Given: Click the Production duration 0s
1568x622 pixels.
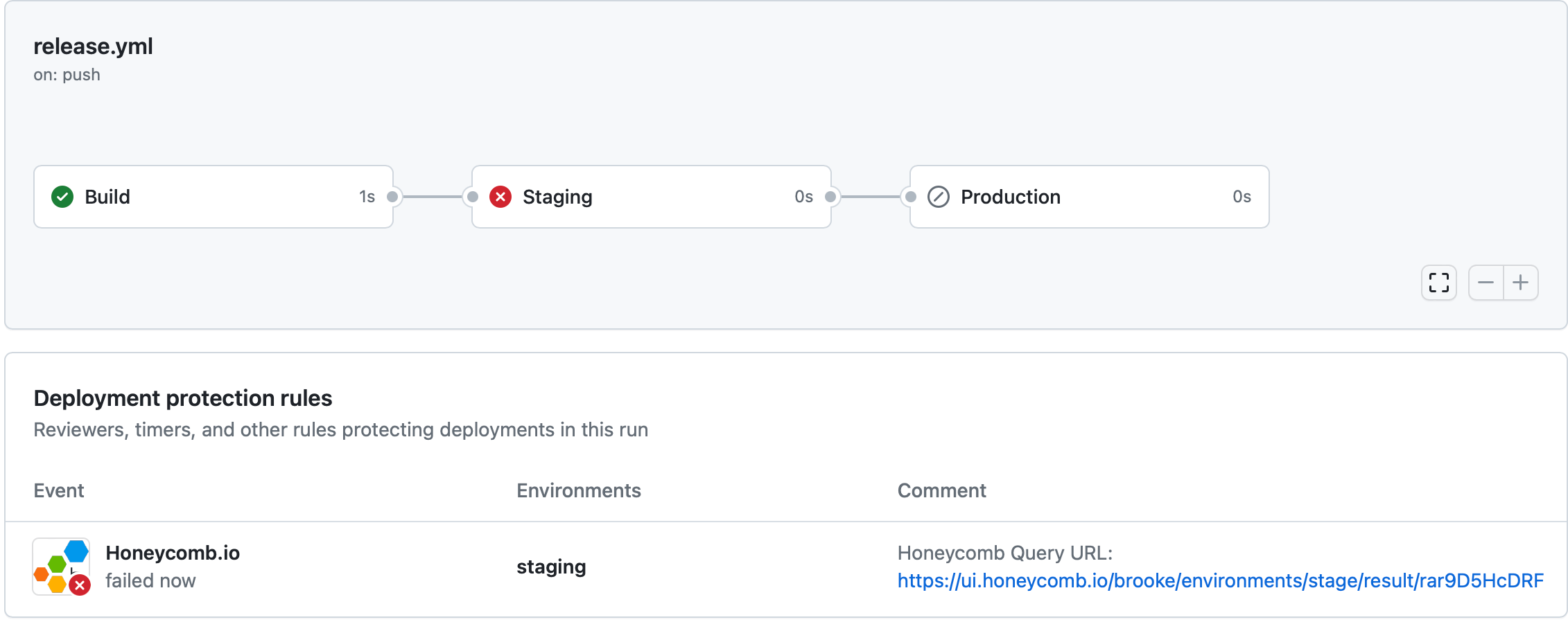Looking at the screenshot, I should tap(1242, 197).
